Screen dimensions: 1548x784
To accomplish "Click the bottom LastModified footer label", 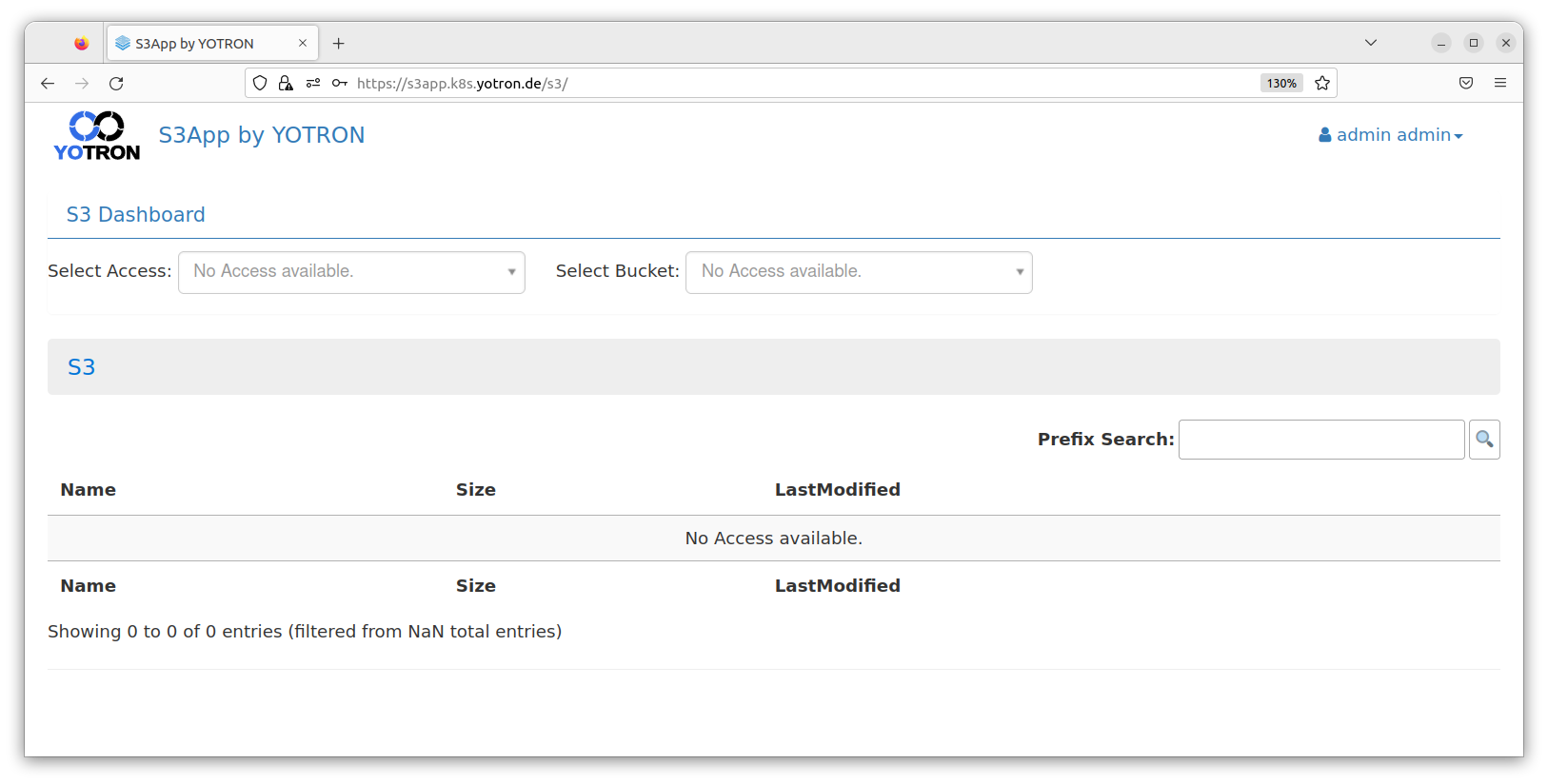I will (x=838, y=586).
